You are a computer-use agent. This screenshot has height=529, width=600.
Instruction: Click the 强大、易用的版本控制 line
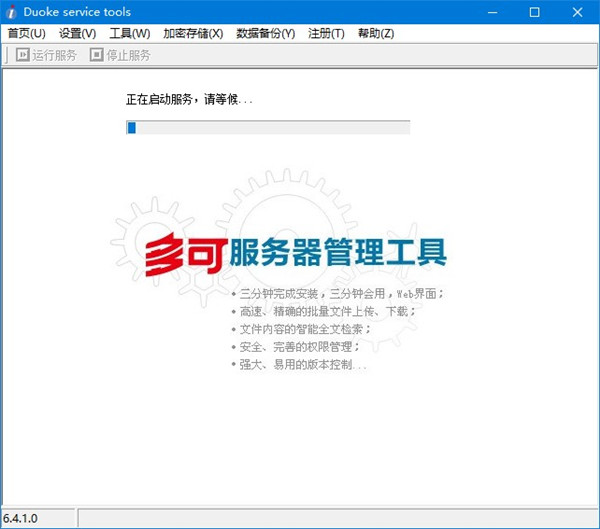299,364
